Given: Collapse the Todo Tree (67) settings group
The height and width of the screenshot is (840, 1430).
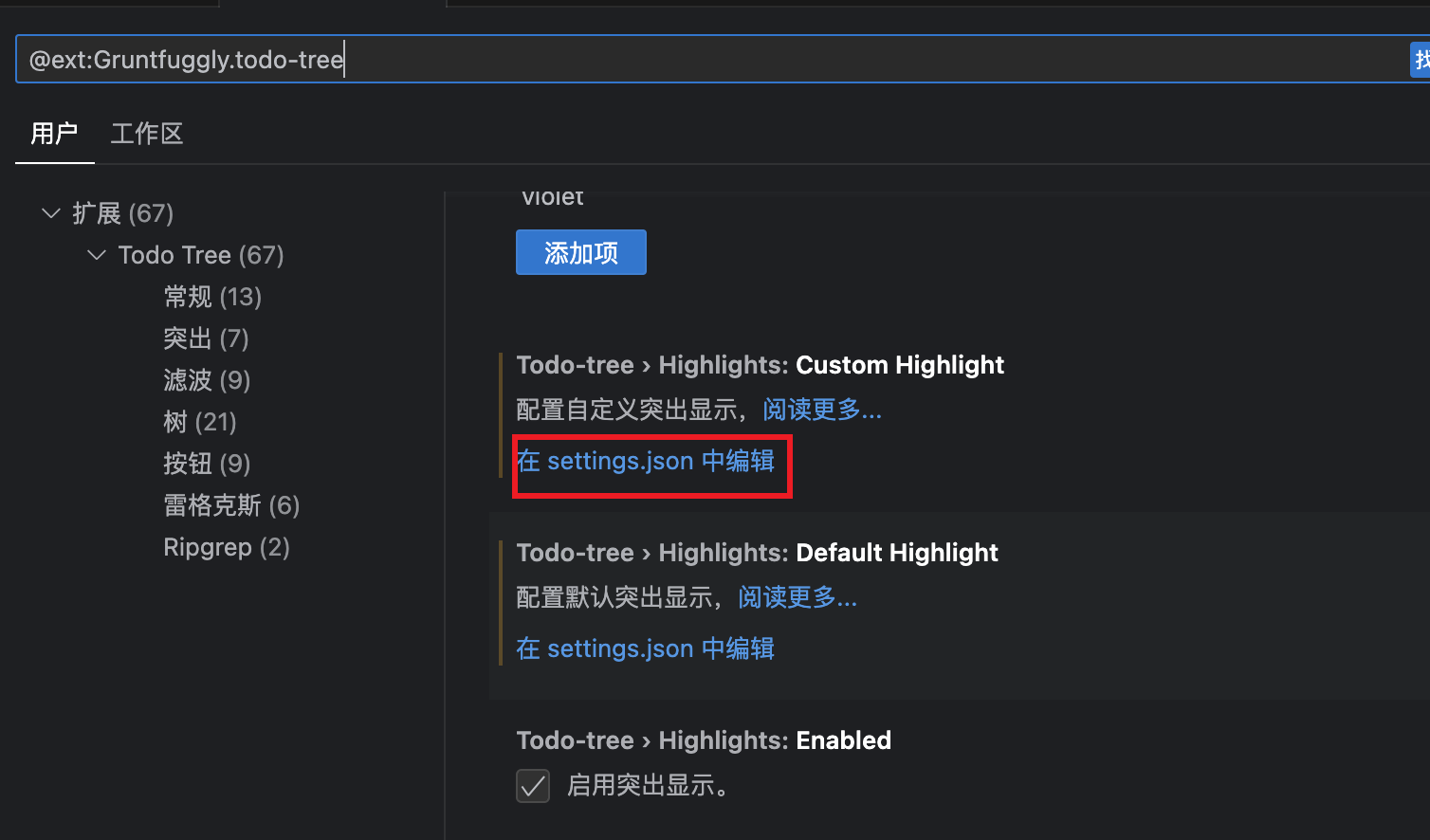Looking at the screenshot, I should [183, 254].
